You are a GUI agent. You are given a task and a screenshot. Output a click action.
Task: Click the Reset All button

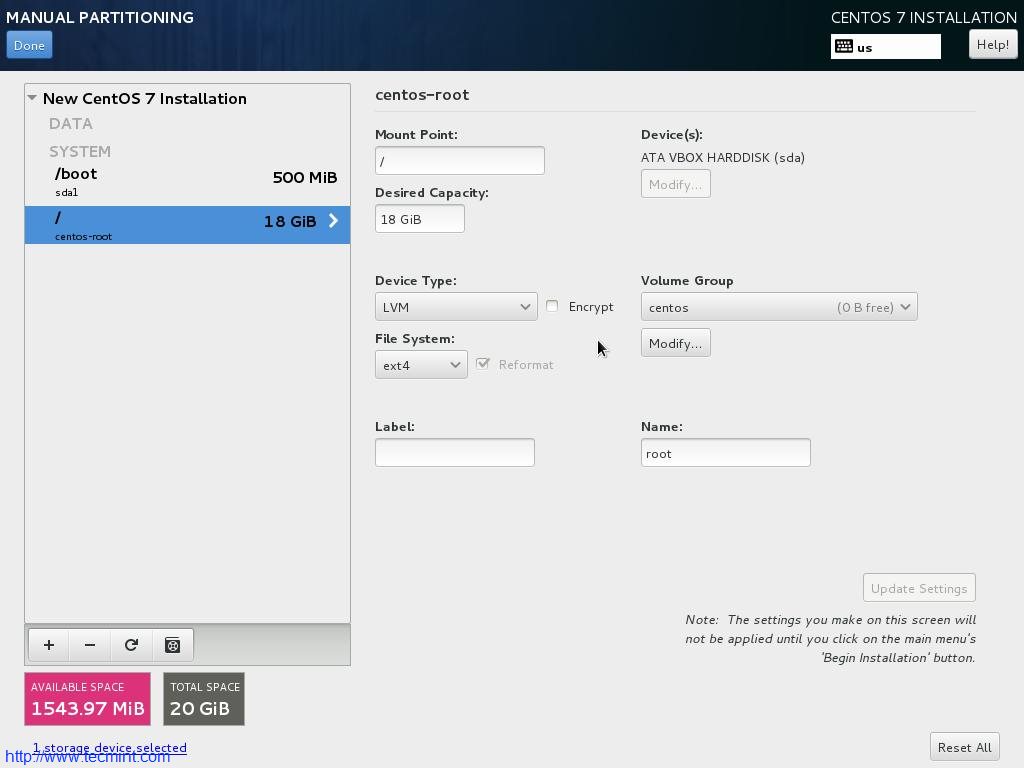965,747
